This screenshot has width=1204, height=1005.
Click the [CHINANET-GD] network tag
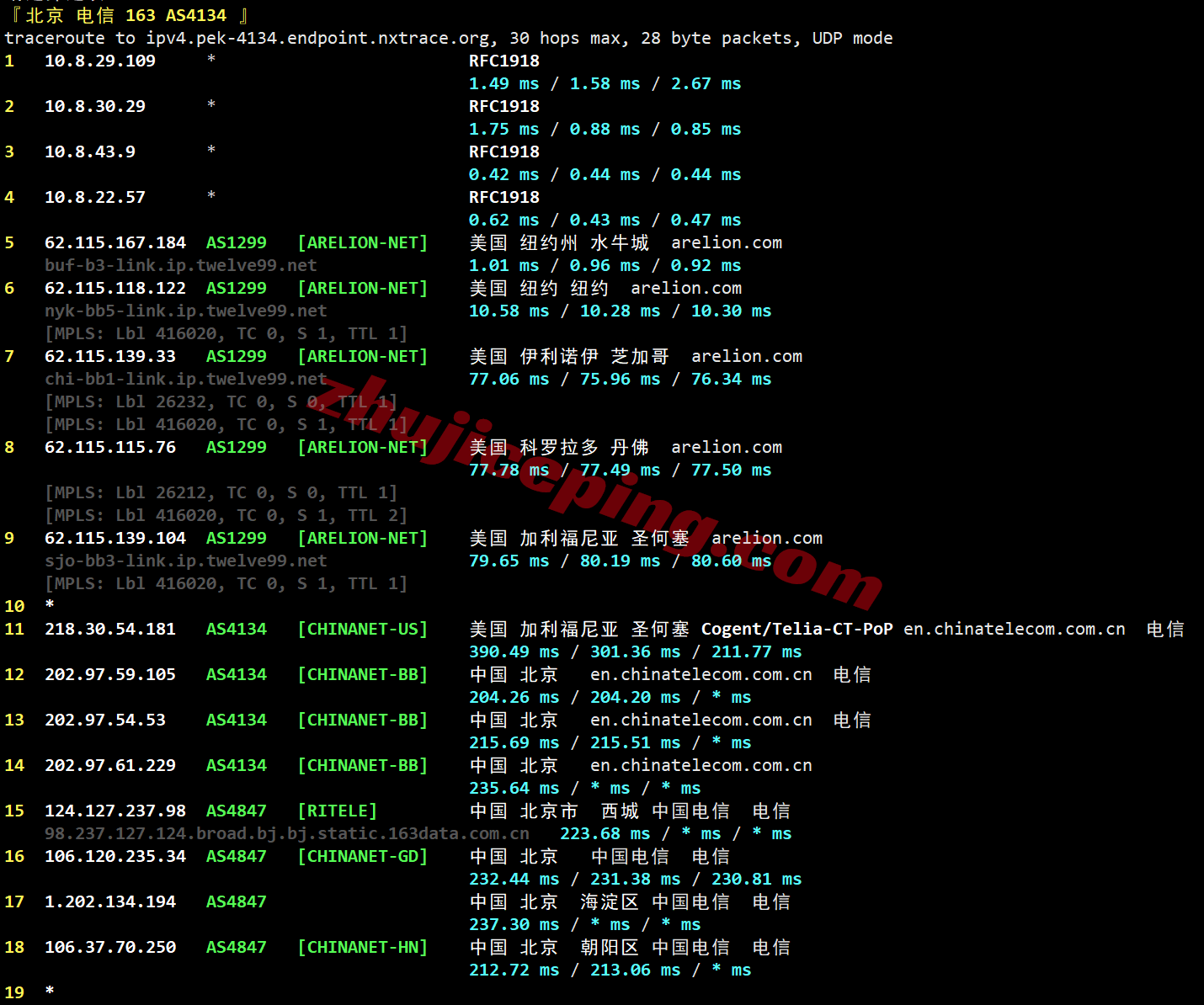point(363,856)
